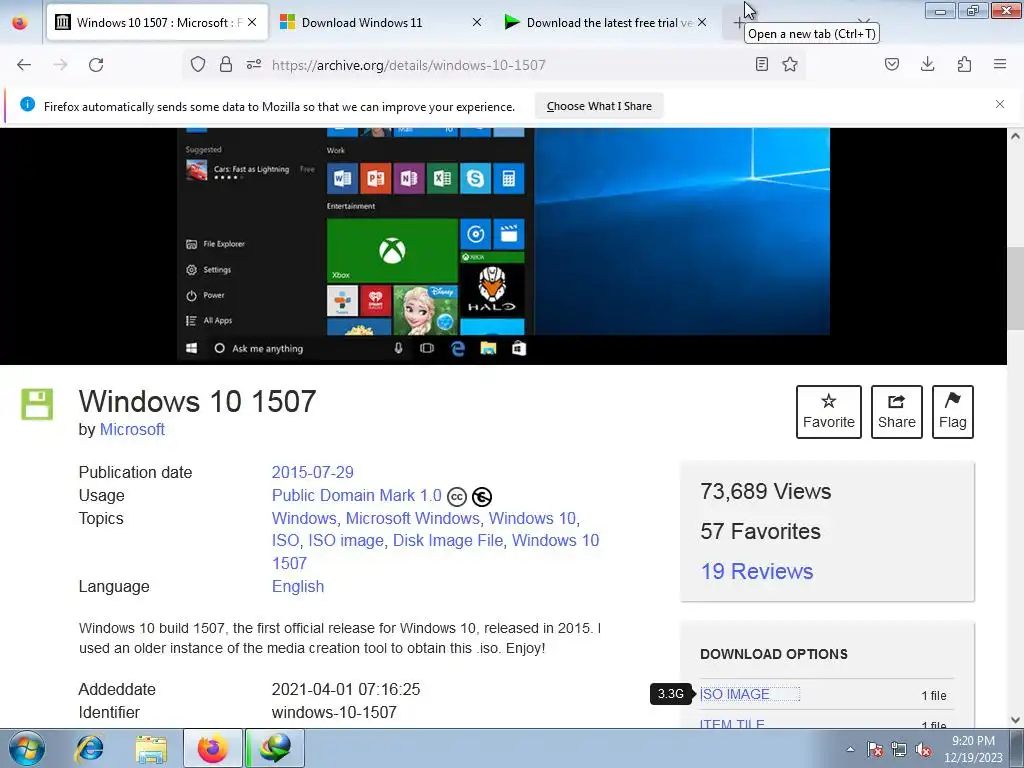Open Internet Download Manager taskbar icon
Viewport: 1024px width, 768px height.
point(275,748)
